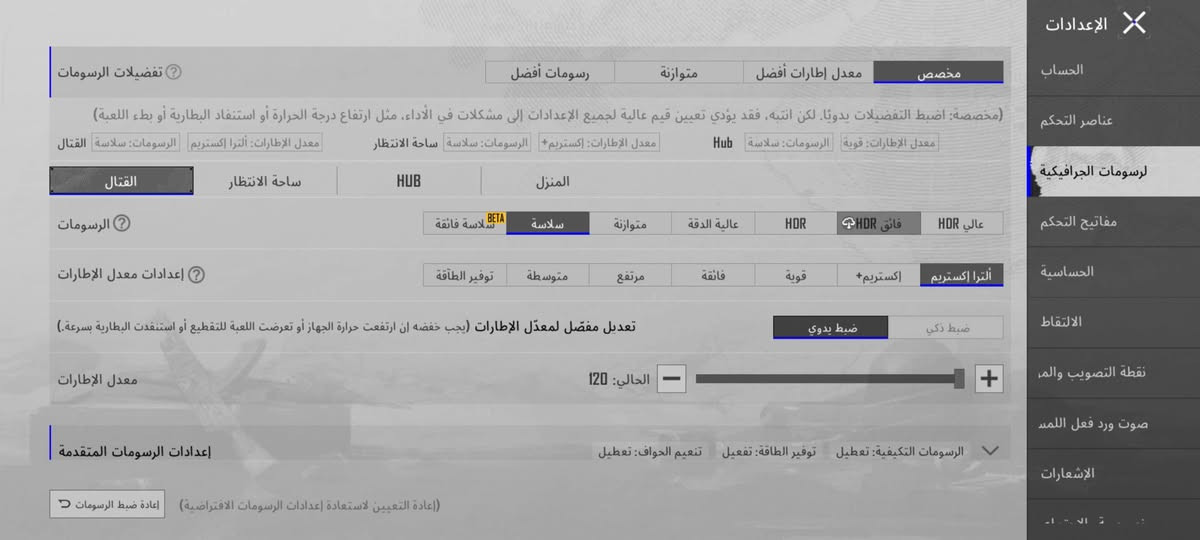Set frame rate to قوية
The width and height of the screenshot is (1200, 540).
coord(795,275)
